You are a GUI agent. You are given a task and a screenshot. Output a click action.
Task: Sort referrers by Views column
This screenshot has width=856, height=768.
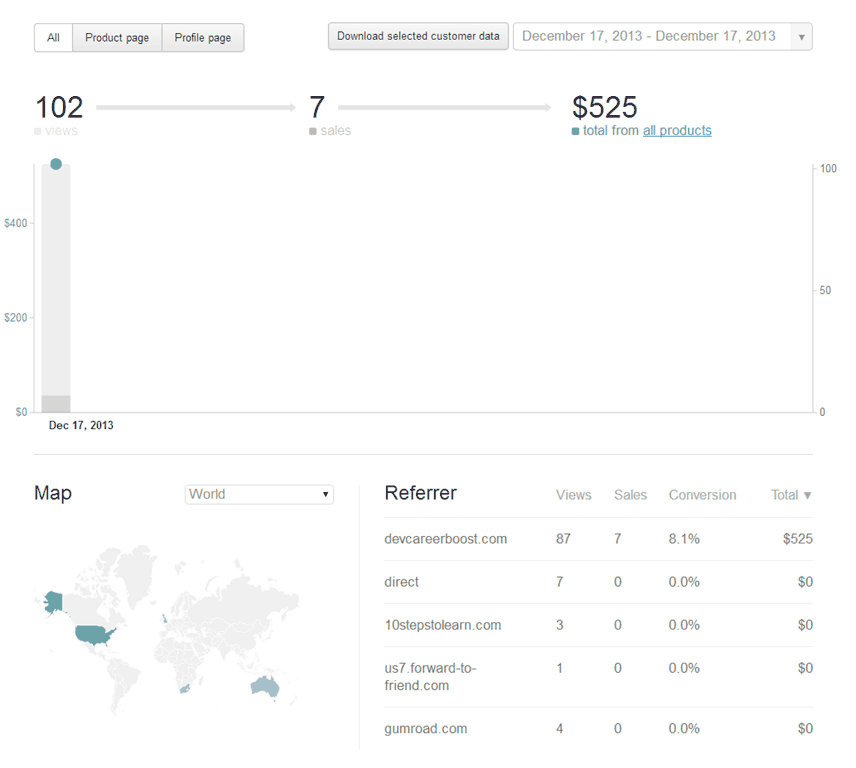(x=573, y=495)
